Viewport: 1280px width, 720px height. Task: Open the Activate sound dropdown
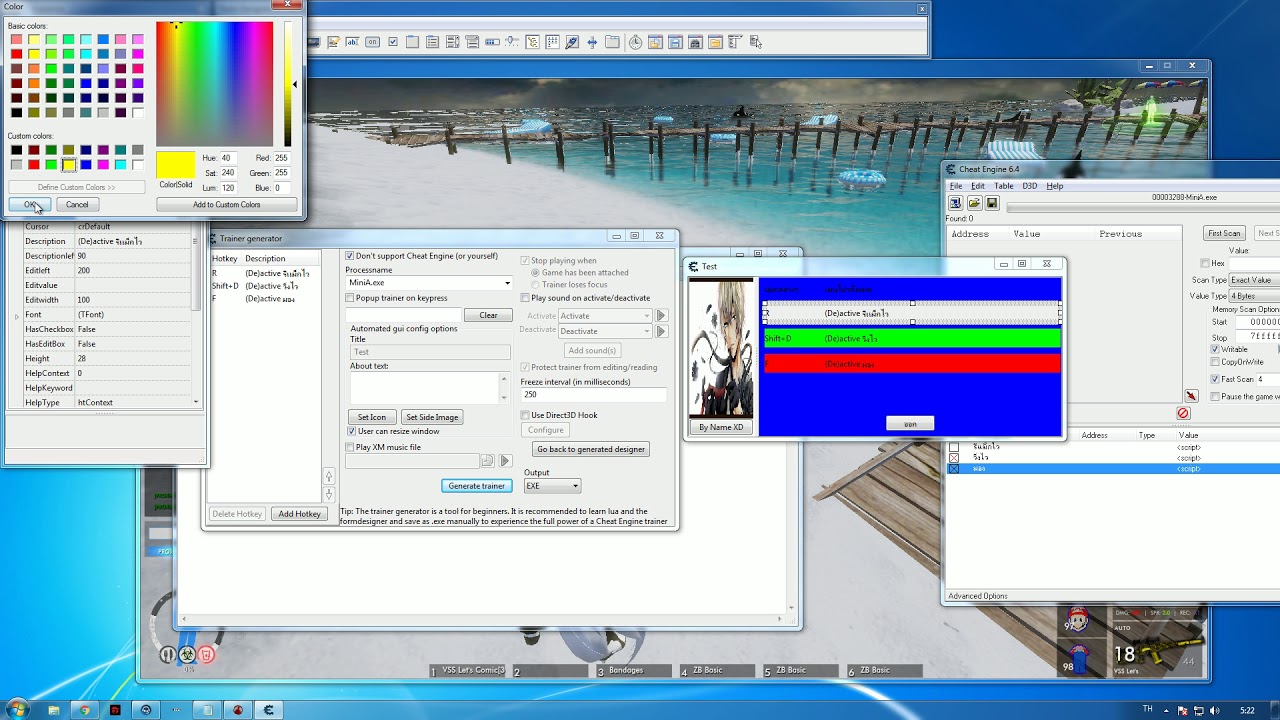point(646,316)
